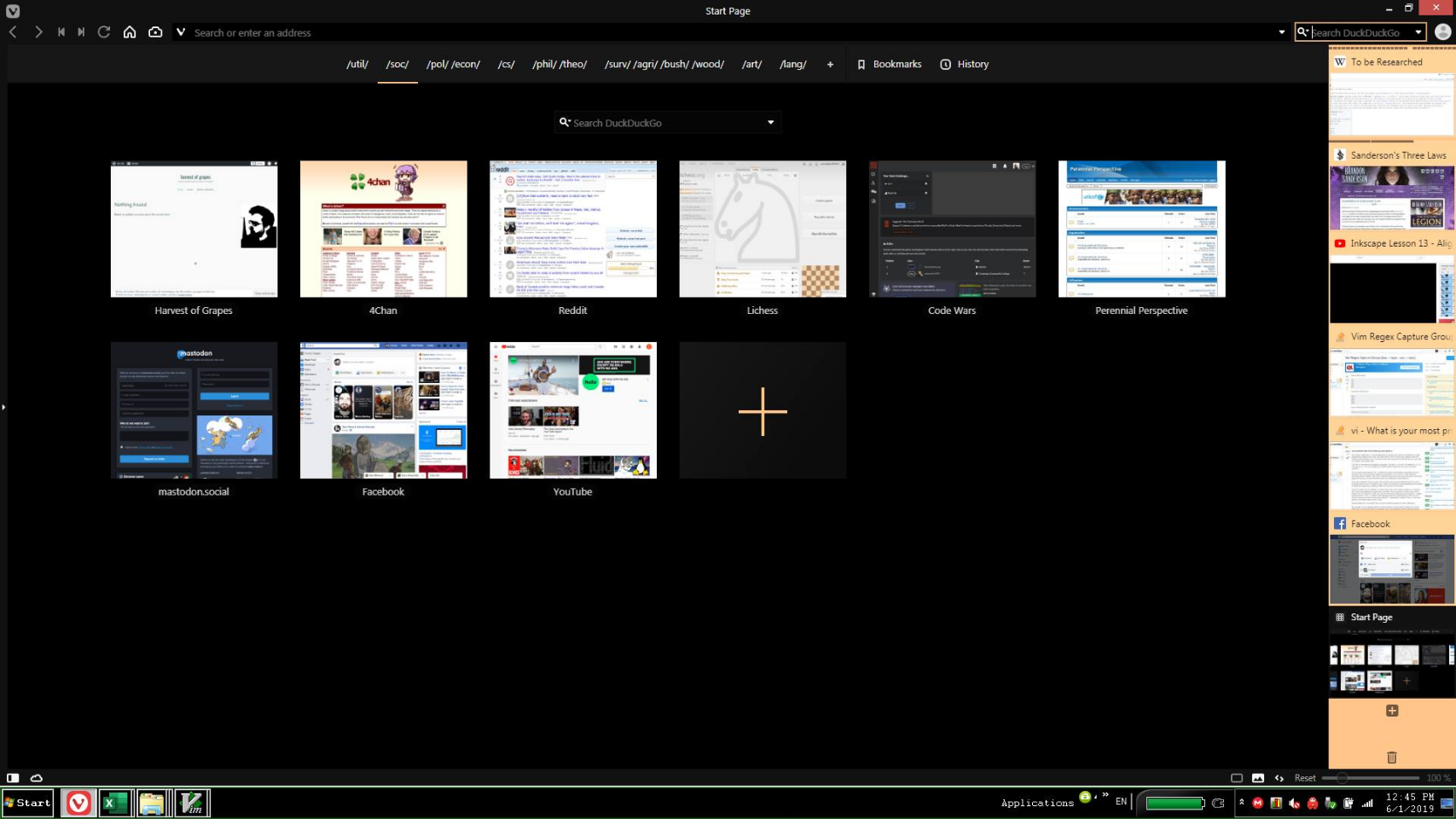The image size is (1456, 819).
Task: Add a new Speed Dial folder
Action: pos(830,64)
